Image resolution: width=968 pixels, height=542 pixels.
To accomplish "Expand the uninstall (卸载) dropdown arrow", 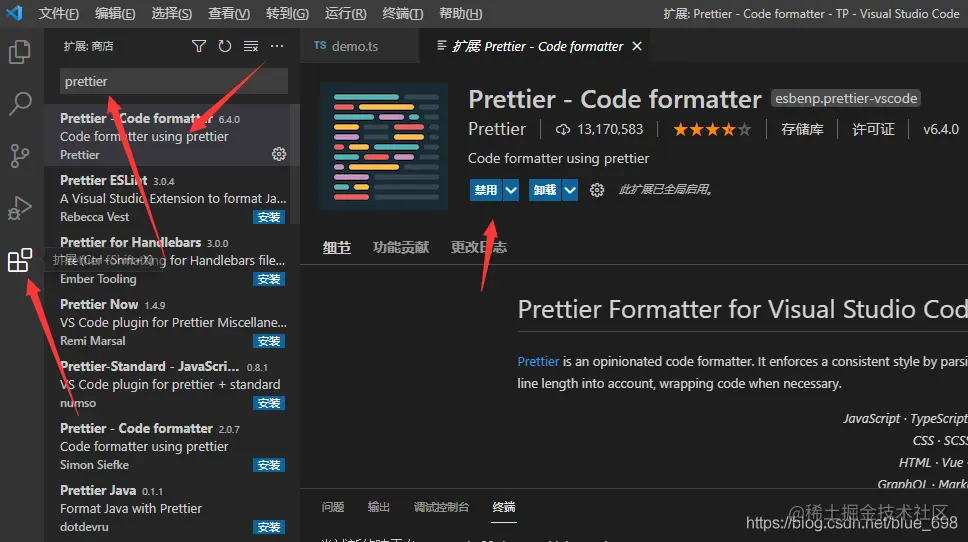I will 570,190.
